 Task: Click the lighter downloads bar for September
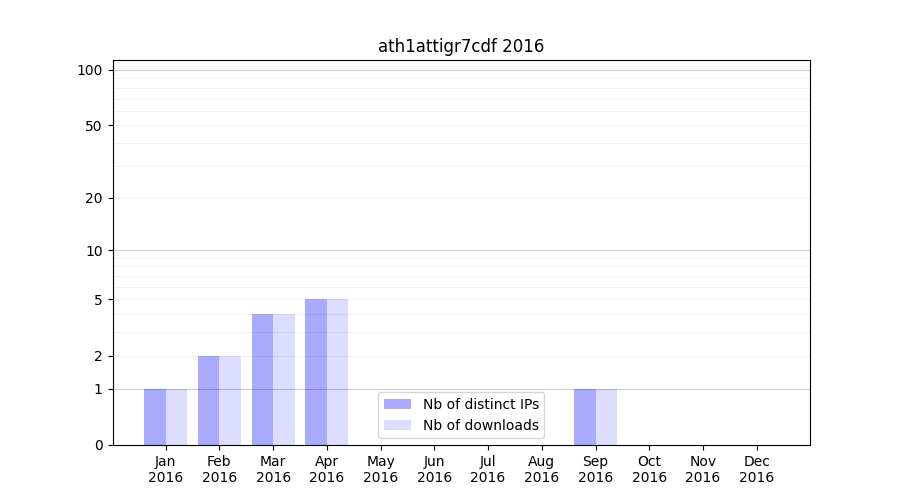point(606,417)
